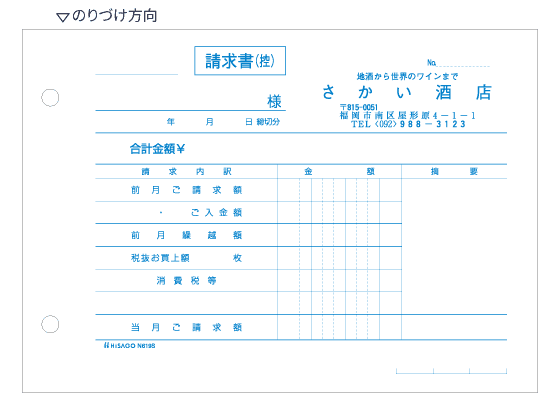Image resolution: width=560 pixels, height=395 pixels.
Task: Click the upper binder punch hole
Action: pos(50,98)
